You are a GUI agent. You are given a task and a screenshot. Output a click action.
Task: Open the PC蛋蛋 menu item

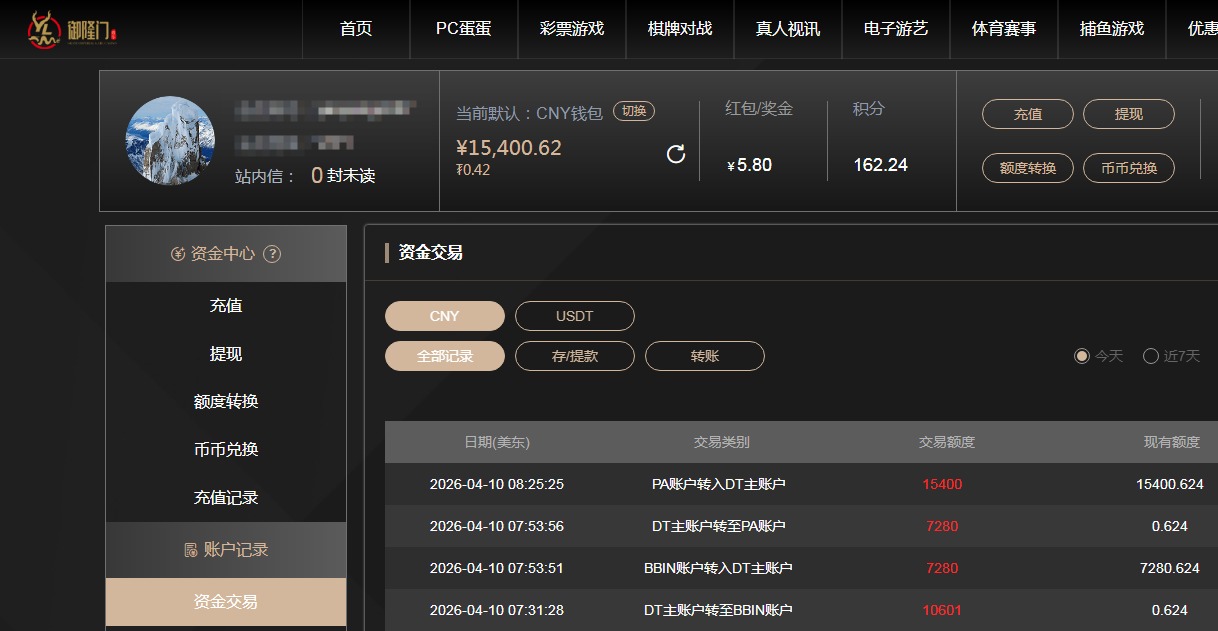(x=463, y=29)
